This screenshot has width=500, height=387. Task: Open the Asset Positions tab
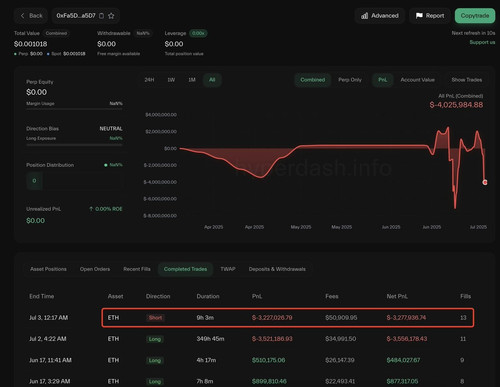pos(48,269)
